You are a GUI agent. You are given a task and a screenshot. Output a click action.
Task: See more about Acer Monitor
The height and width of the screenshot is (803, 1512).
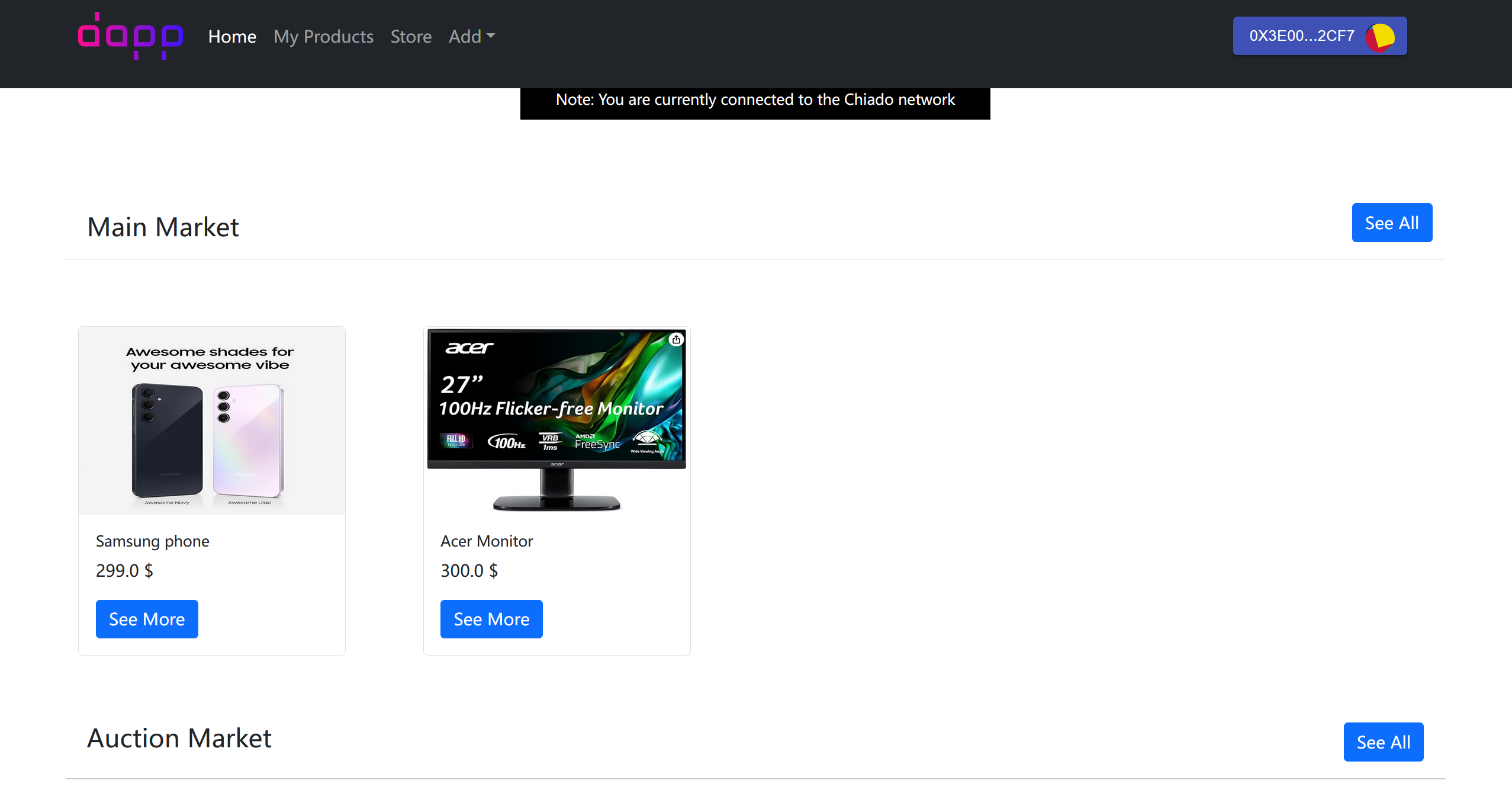tap(492, 619)
